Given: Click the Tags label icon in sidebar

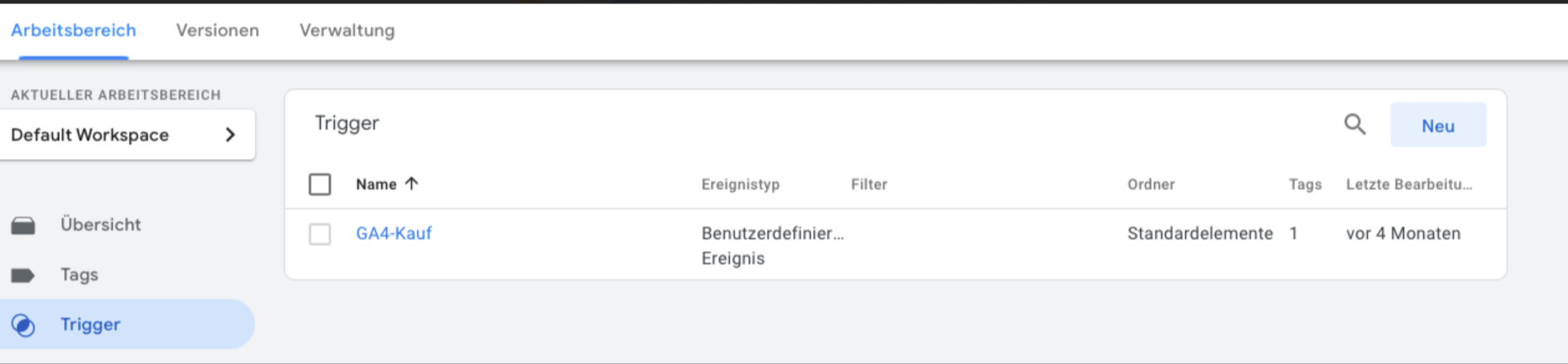Looking at the screenshot, I should tap(23, 275).
